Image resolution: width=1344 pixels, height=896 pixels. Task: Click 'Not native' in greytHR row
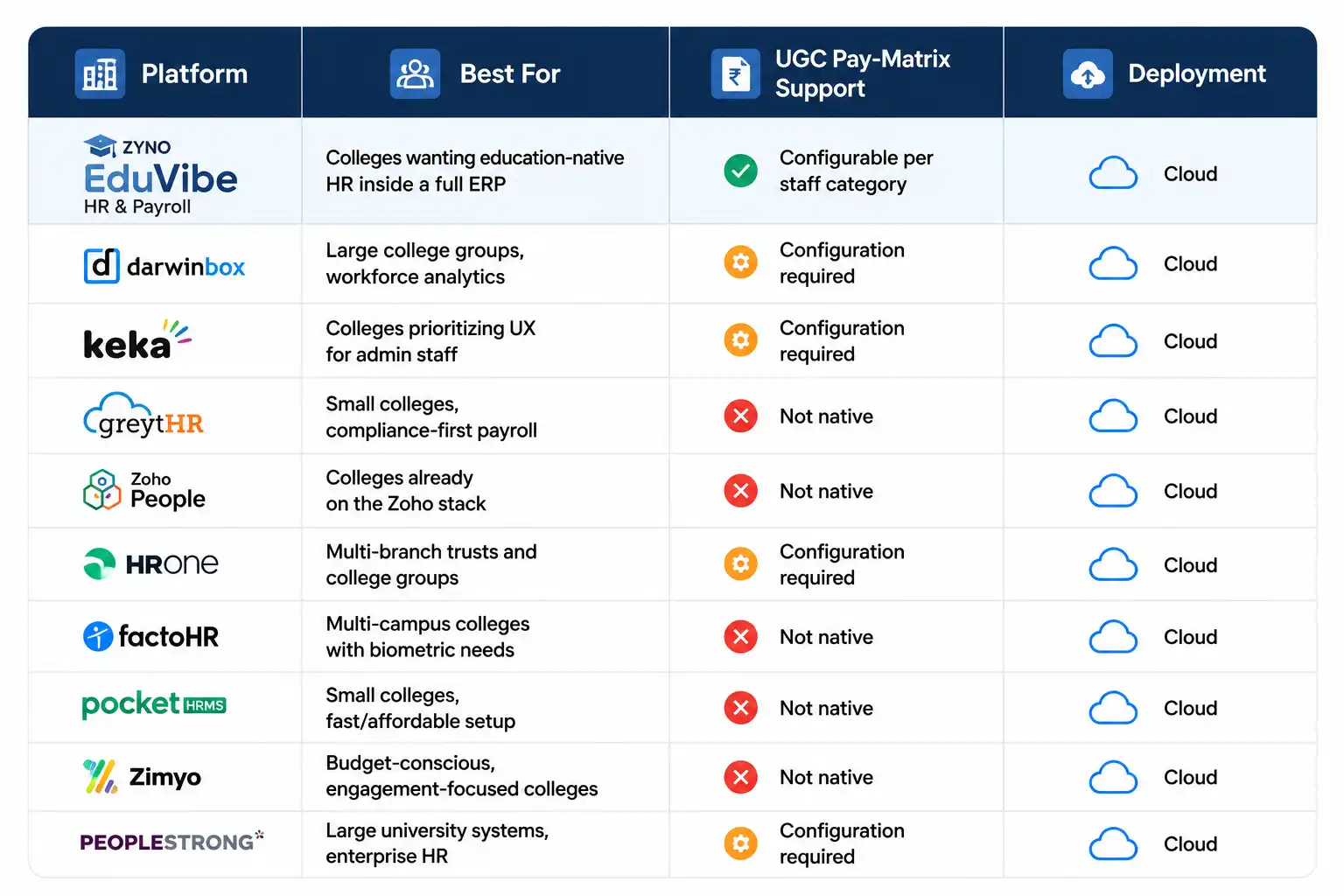(826, 416)
